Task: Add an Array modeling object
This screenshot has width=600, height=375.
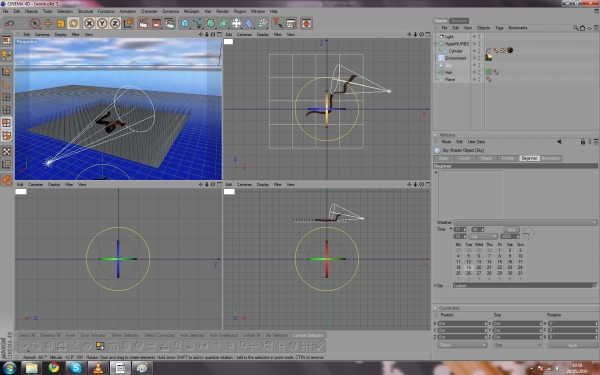Action: coord(223,23)
